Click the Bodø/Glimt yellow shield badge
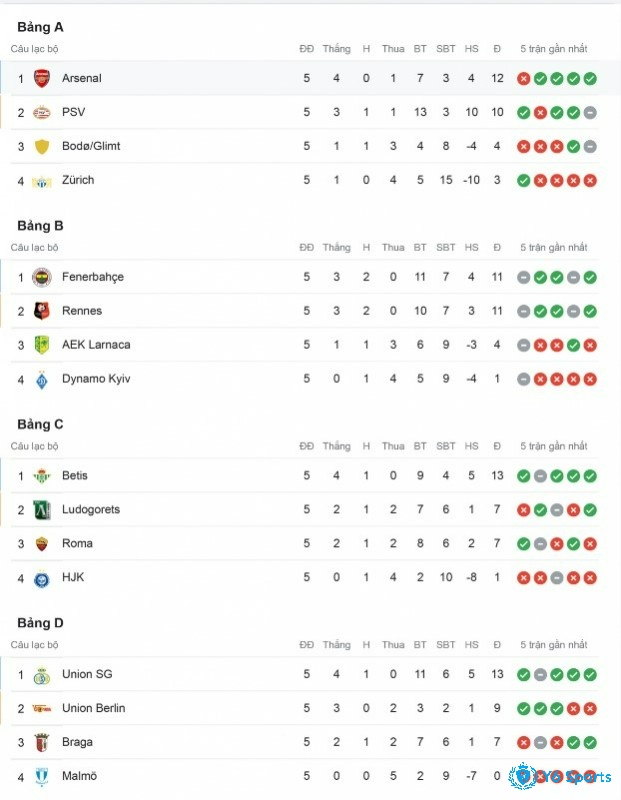The height and width of the screenshot is (800, 621). (x=42, y=146)
